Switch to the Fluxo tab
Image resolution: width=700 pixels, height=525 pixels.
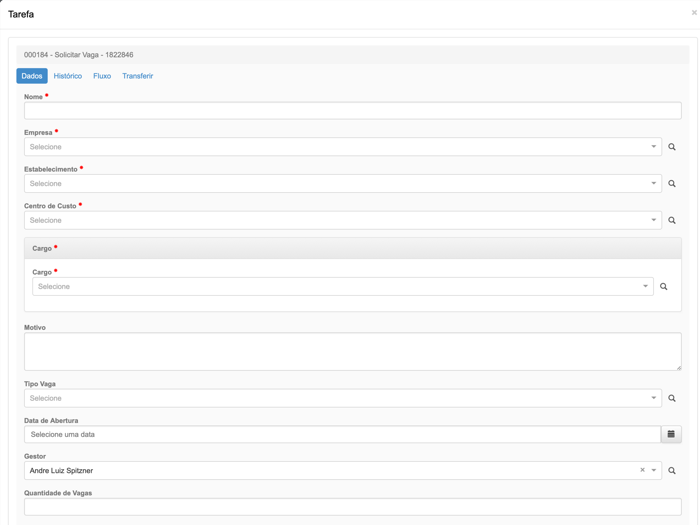pyautogui.click(x=102, y=76)
